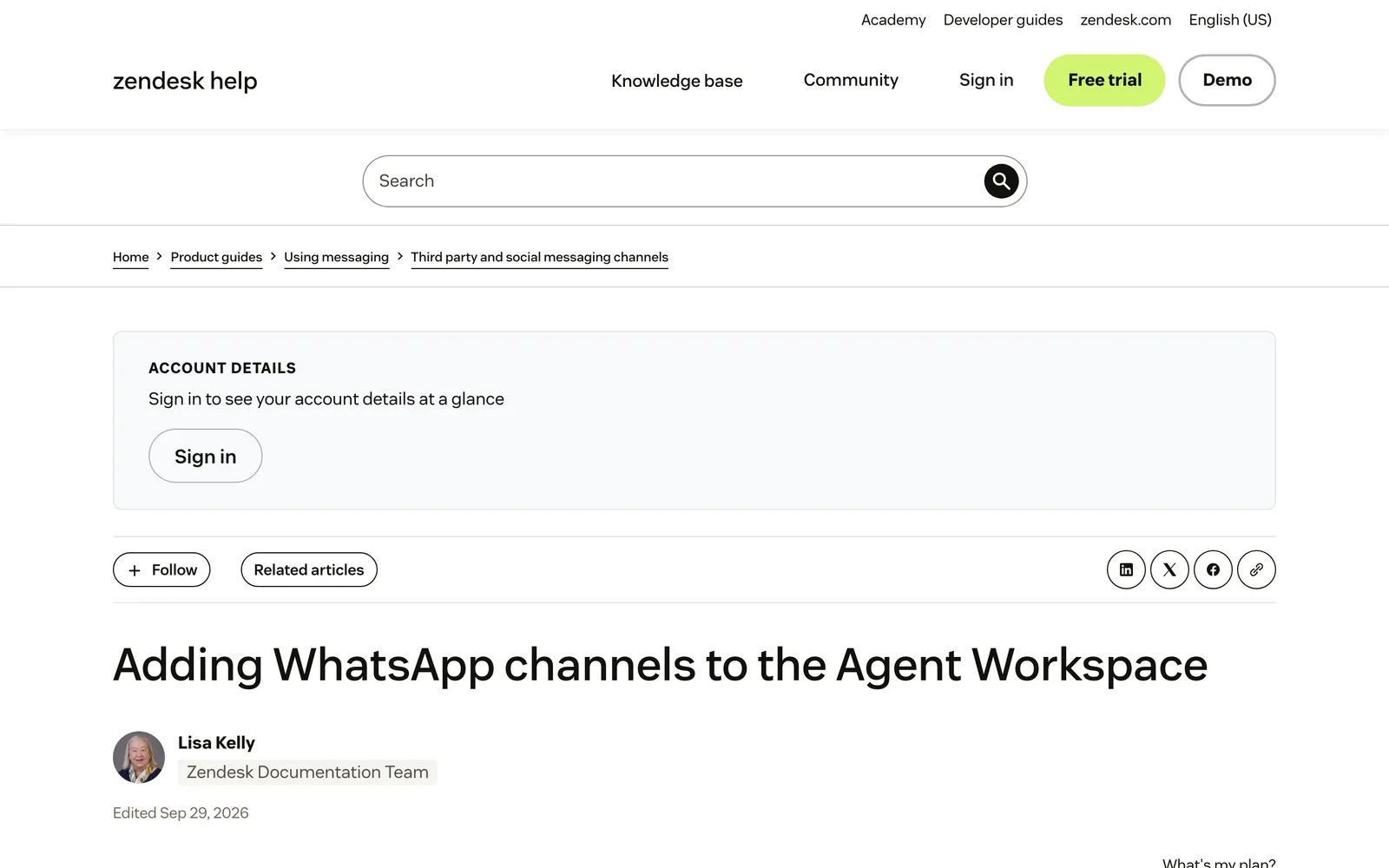Viewport: 1389px width, 868px height.
Task: Click the zendesk help logo
Action: pyautogui.click(x=185, y=81)
